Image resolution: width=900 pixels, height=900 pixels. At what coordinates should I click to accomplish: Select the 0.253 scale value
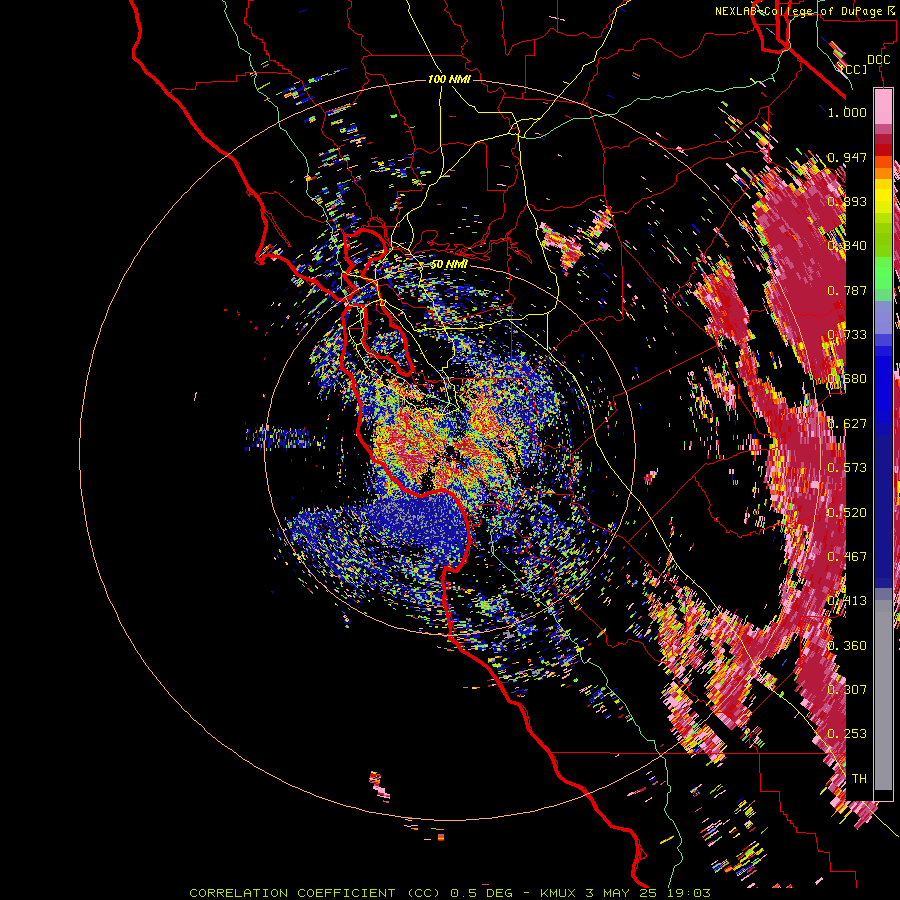coord(847,734)
